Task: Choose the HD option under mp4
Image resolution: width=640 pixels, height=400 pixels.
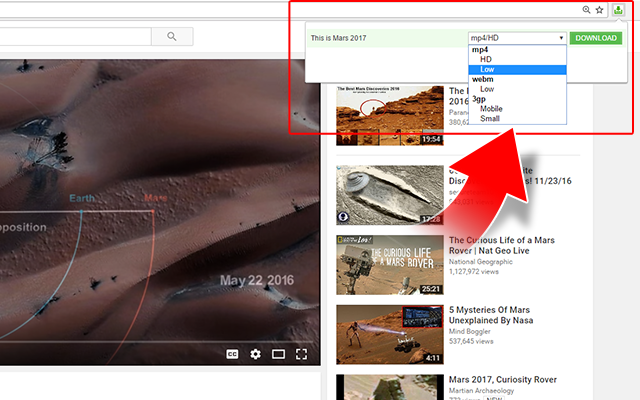Action: point(517,59)
